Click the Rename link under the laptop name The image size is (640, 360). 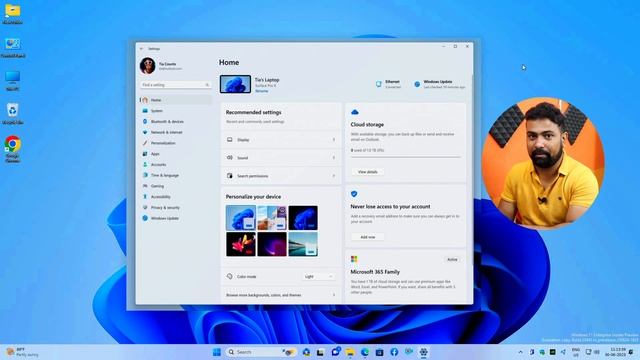click(x=262, y=91)
